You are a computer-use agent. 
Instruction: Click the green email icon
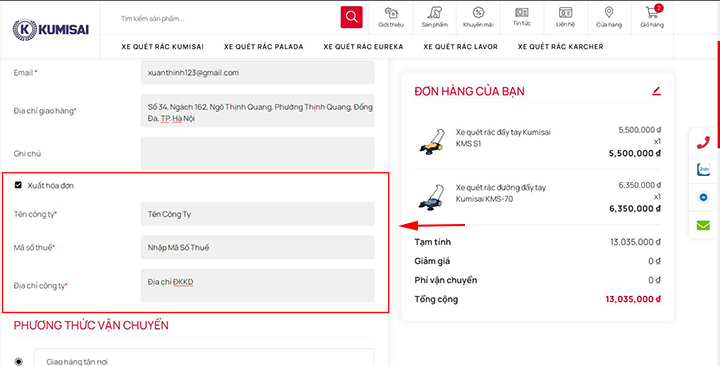coord(703,225)
